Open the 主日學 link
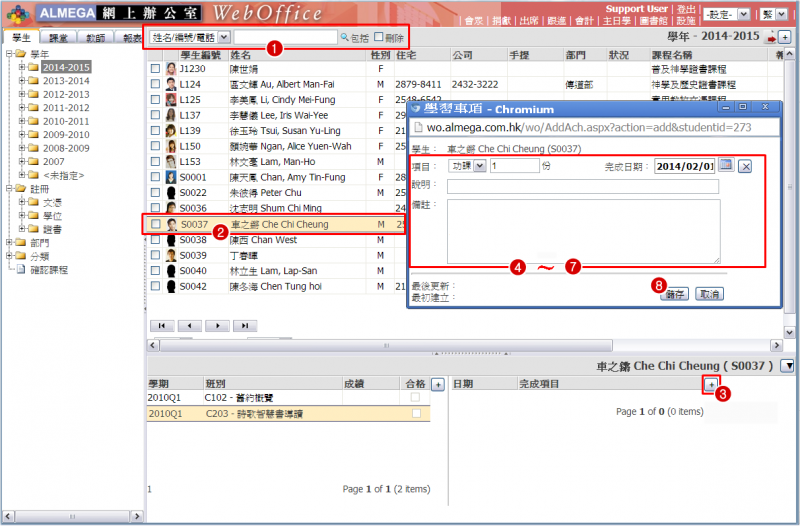800x526 pixels. [x=616, y=20]
